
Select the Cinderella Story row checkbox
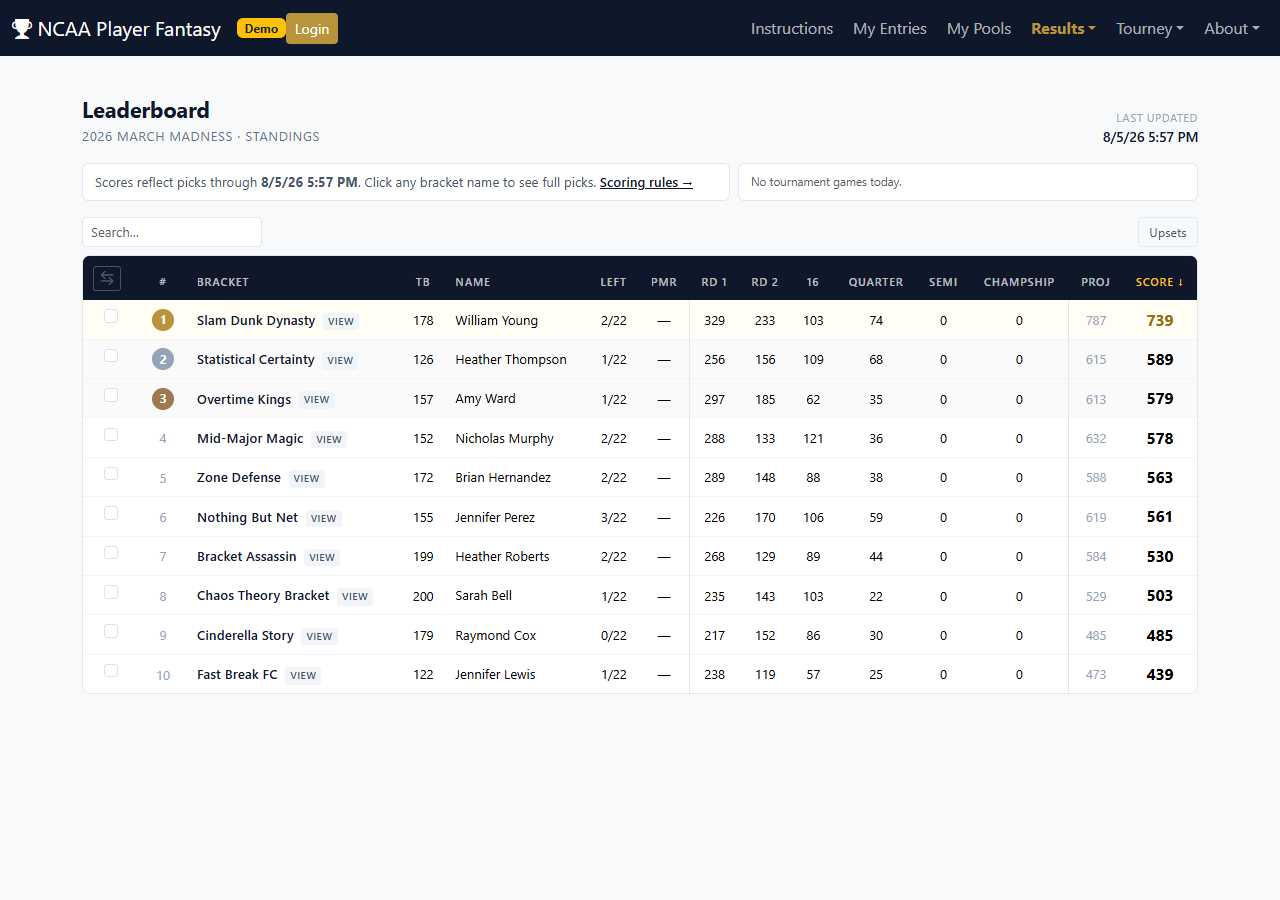point(111,631)
